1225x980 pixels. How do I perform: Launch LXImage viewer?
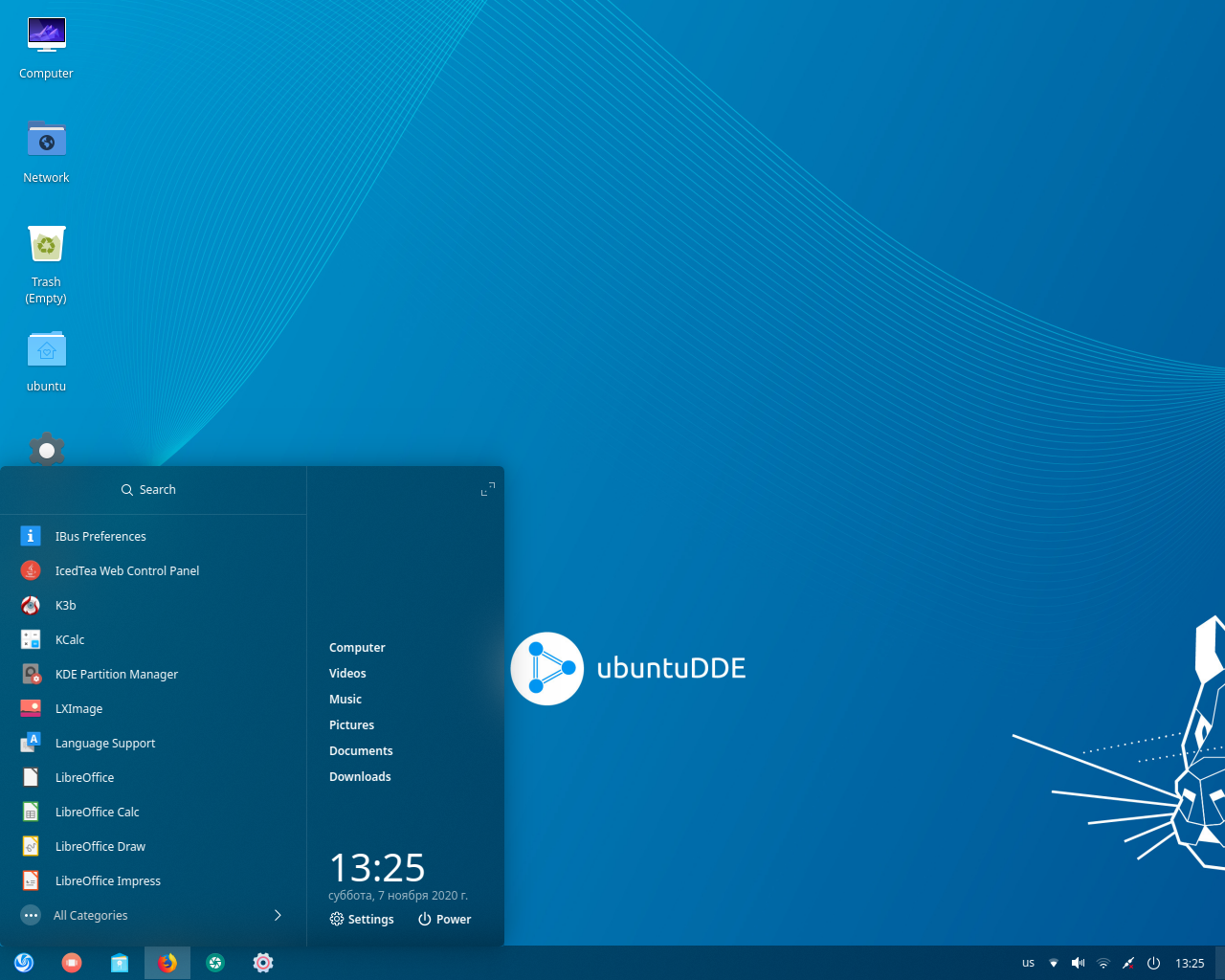click(78, 708)
